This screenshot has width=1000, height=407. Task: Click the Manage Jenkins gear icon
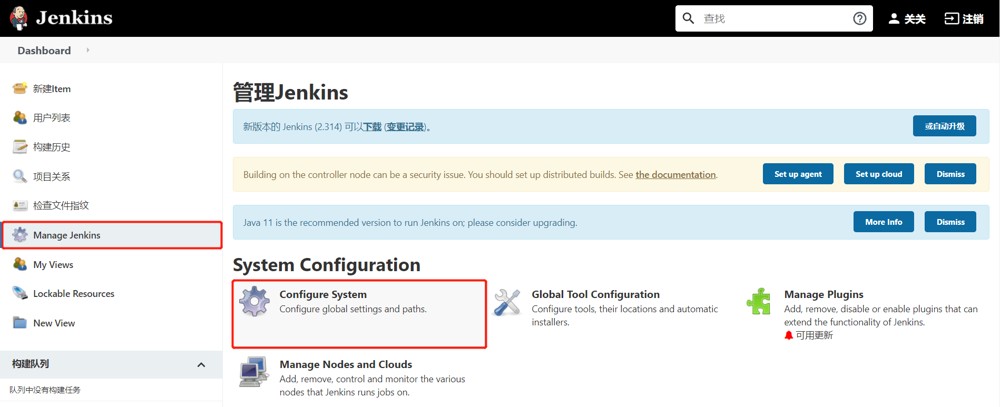tap(20, 235)
